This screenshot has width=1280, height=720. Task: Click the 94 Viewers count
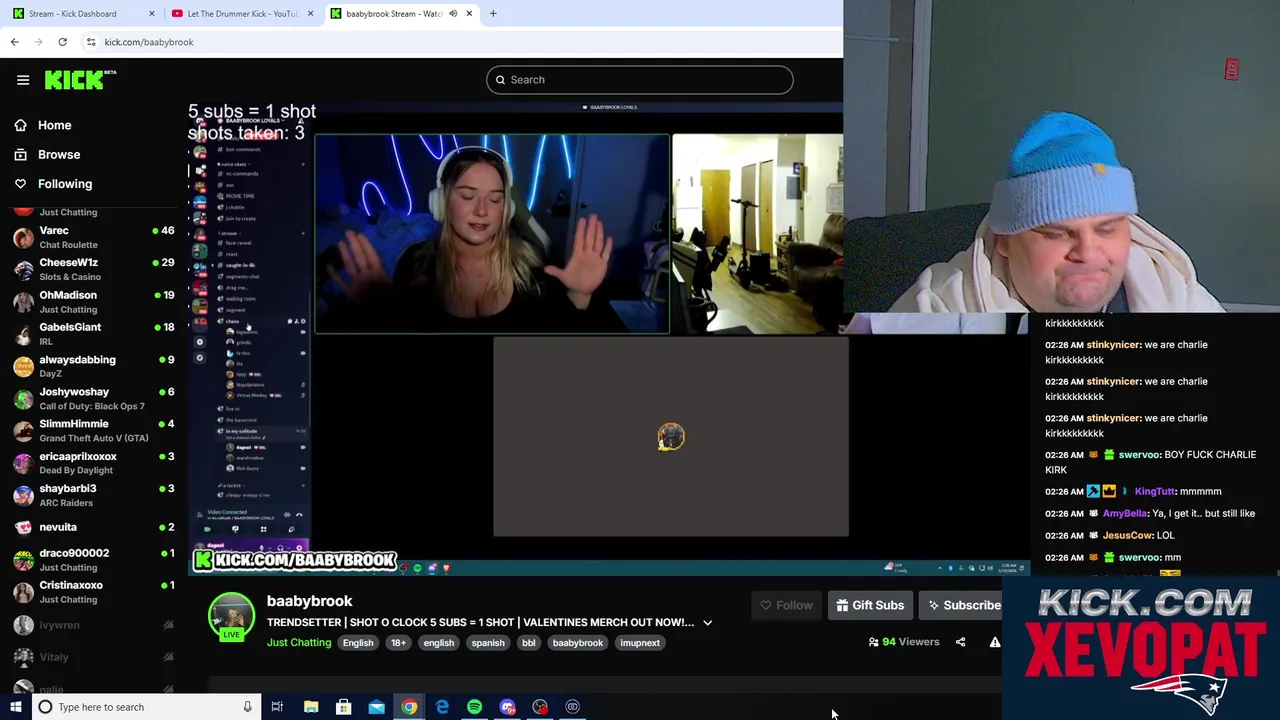904,642
